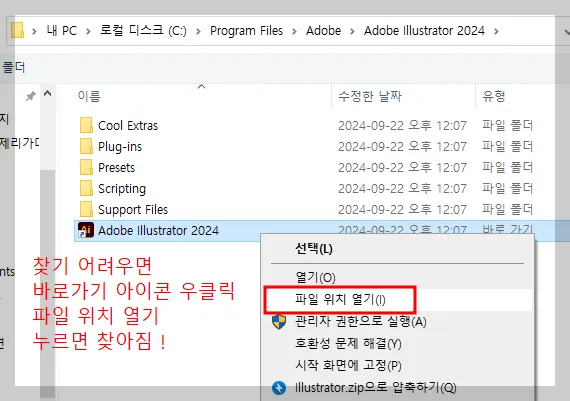
Task: Click modified date of Plug-ins
Action: coord(402,147)
